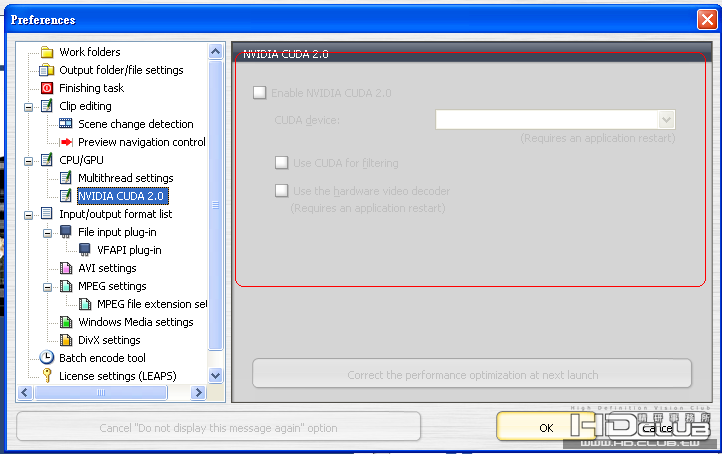
Task: Select Work folders in the tree
Action: click(90, 52)
